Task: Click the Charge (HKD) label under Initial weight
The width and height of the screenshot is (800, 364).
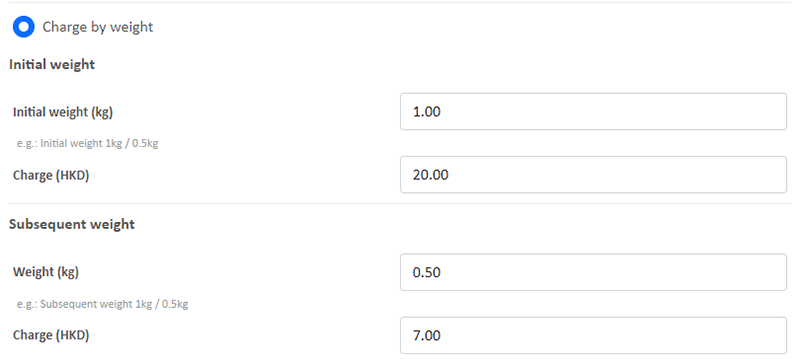Action: (x=51, y=175)
